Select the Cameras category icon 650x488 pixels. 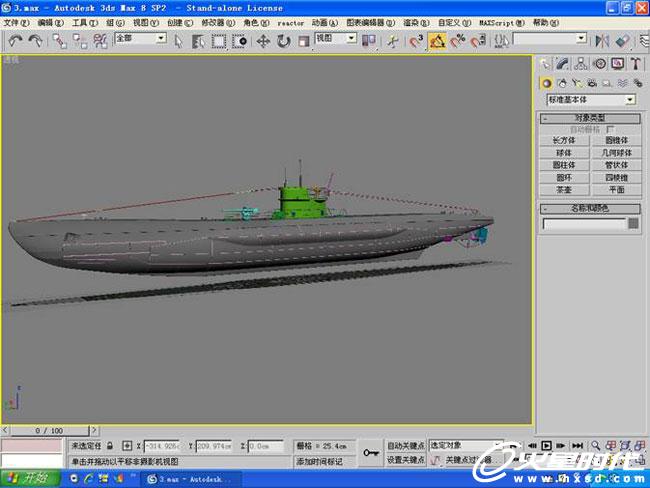(x=592, y=83)
